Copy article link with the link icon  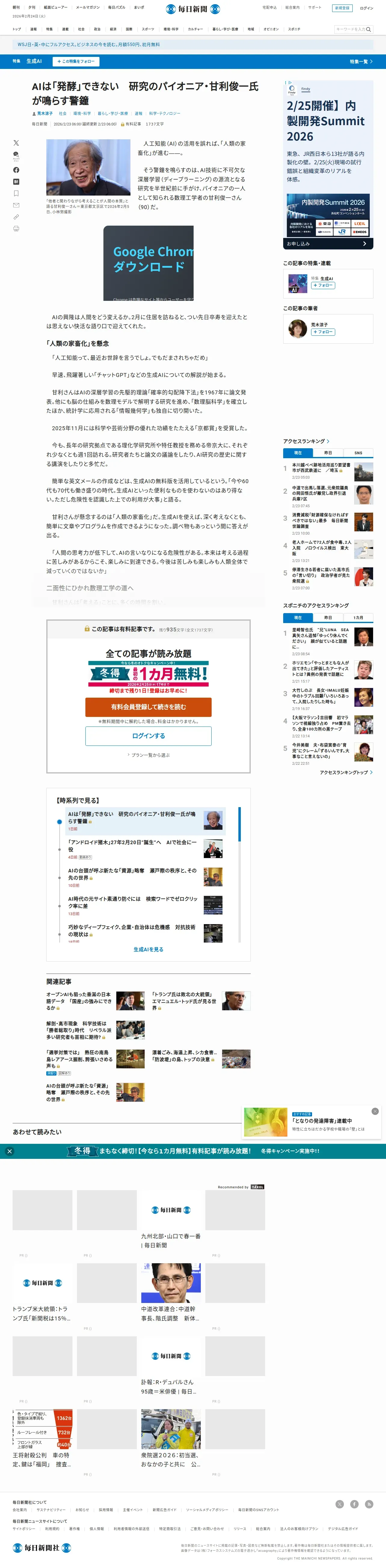click(x=16, y=217)
